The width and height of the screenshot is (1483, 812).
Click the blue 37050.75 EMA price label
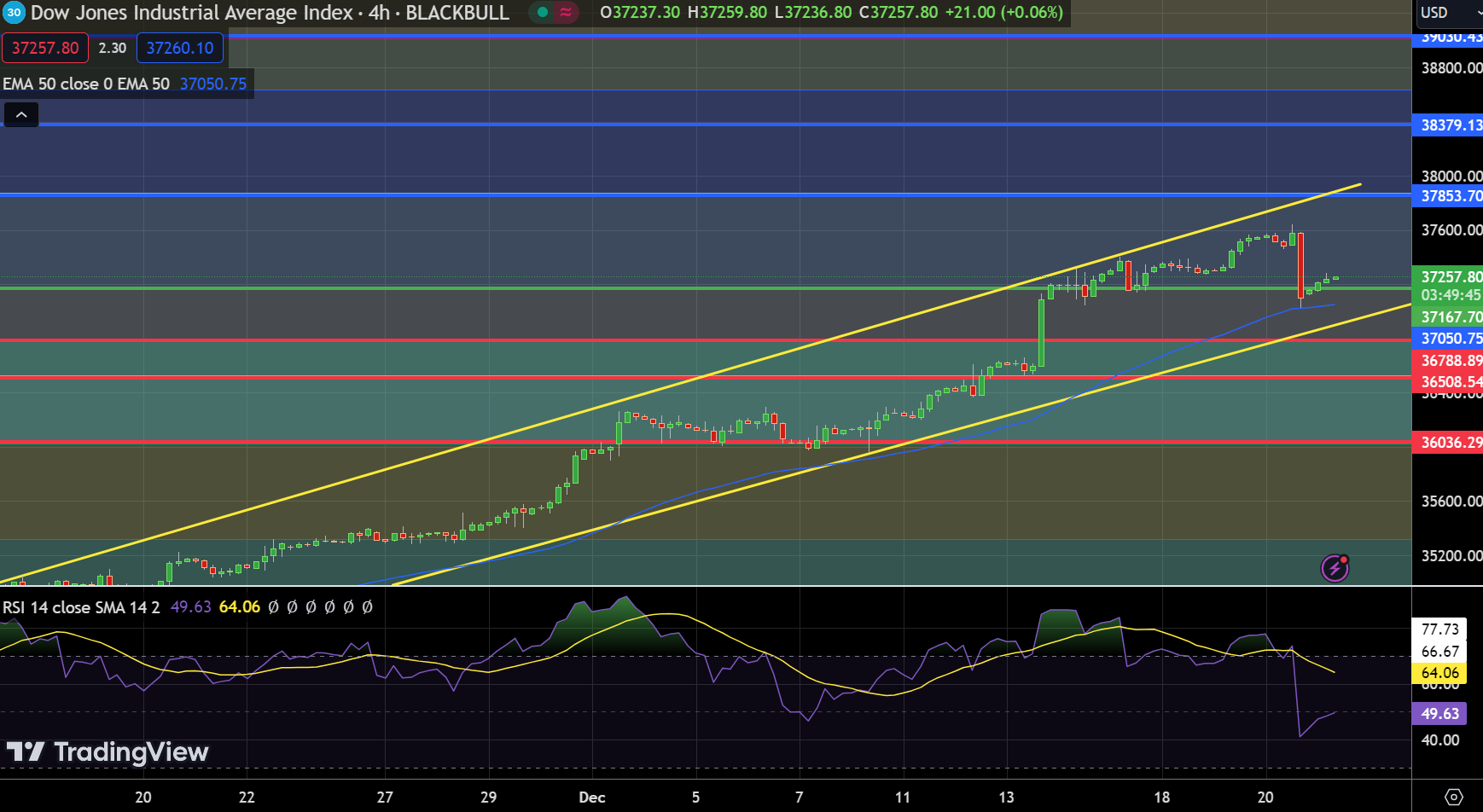[1448, 339]
